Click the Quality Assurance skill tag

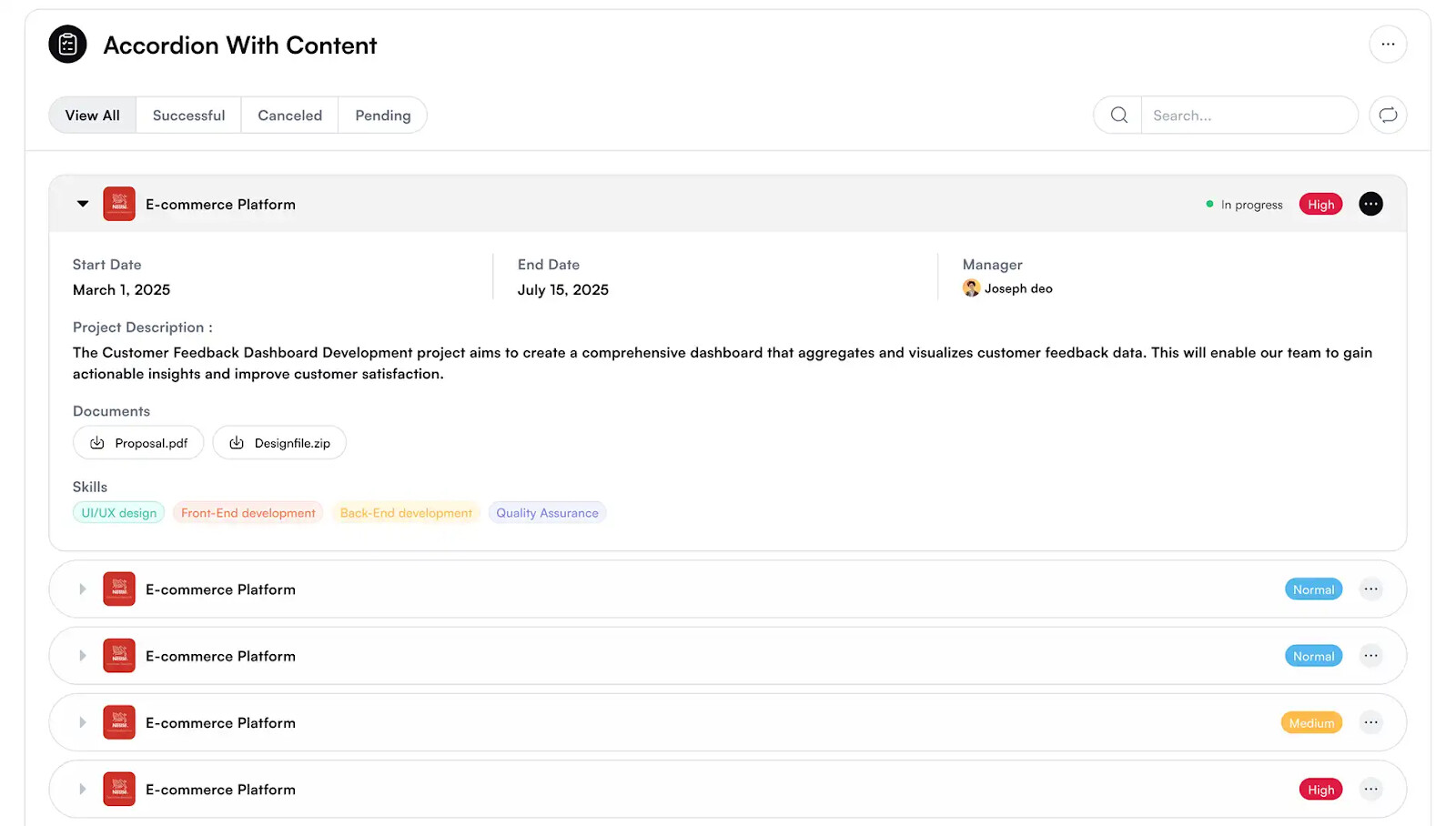point(547,513)
